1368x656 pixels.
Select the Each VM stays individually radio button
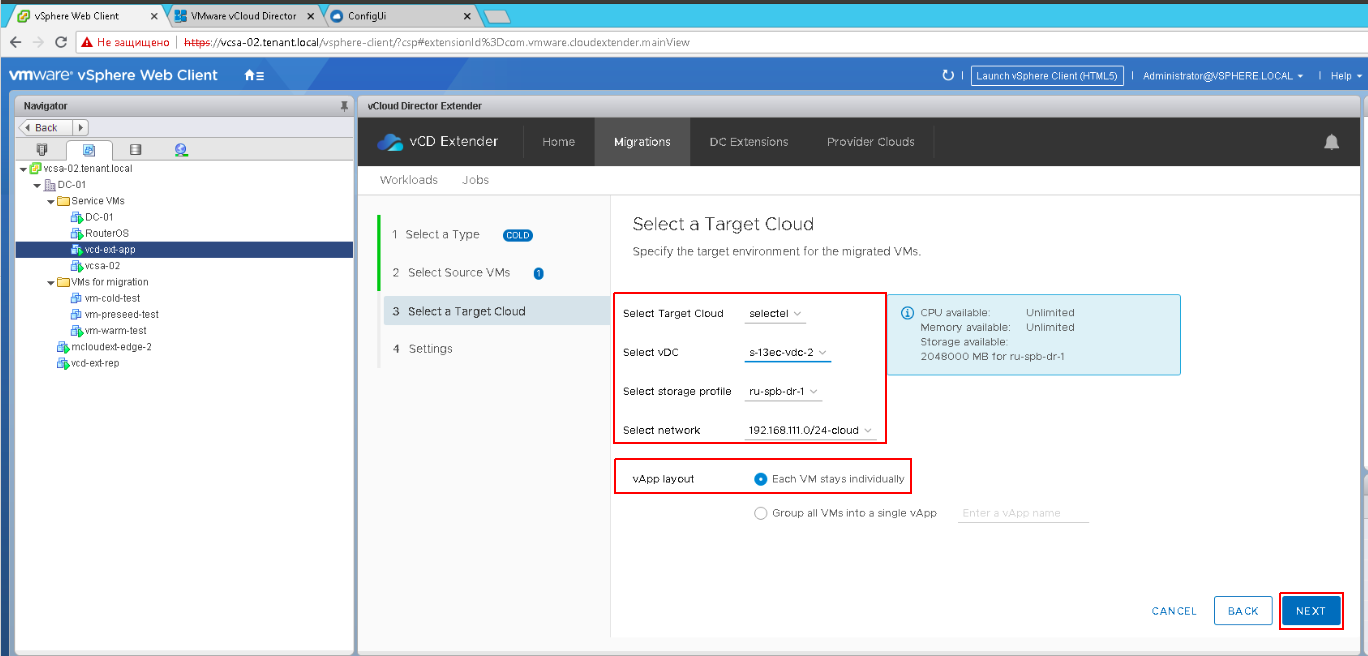[760, 477]
